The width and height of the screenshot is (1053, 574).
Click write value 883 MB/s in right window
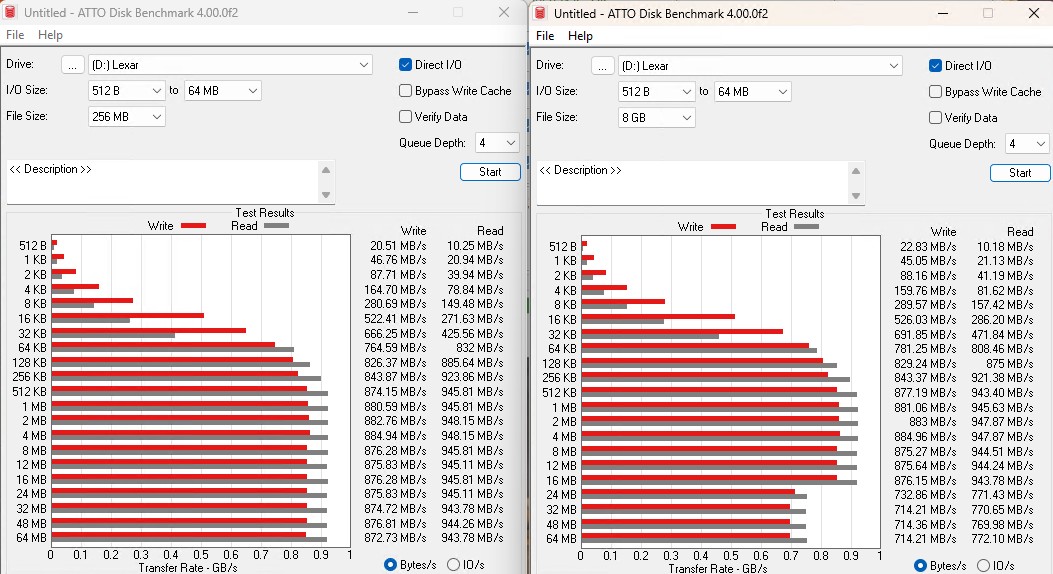click(933, 422)
